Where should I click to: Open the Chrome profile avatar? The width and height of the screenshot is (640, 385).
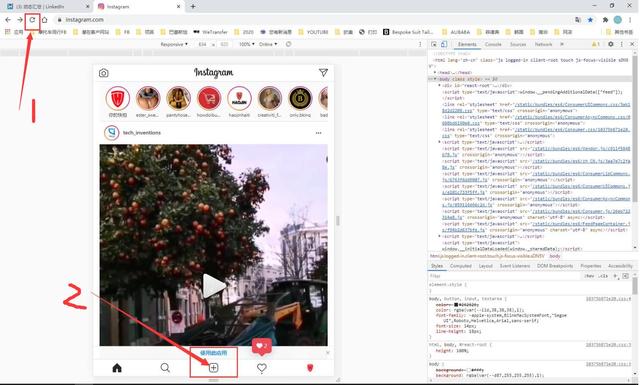(x=618, y=20)
